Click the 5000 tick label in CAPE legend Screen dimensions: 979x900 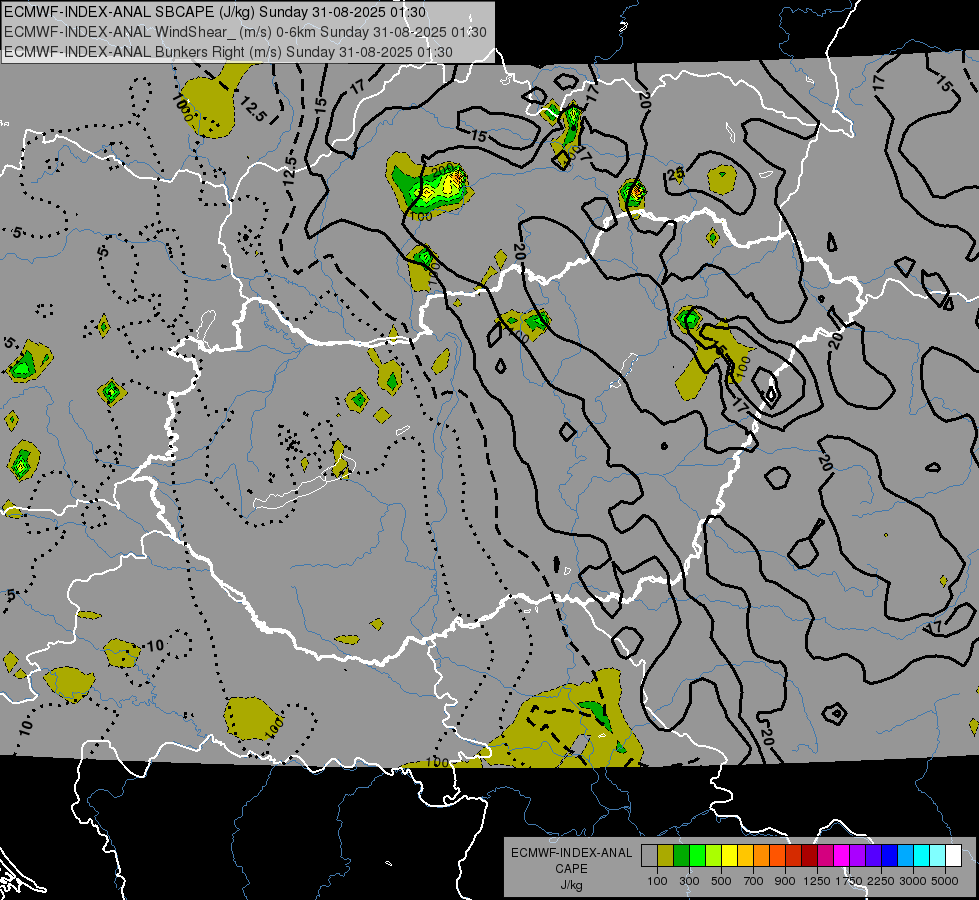pyautogui.click(x=945, y=881)
